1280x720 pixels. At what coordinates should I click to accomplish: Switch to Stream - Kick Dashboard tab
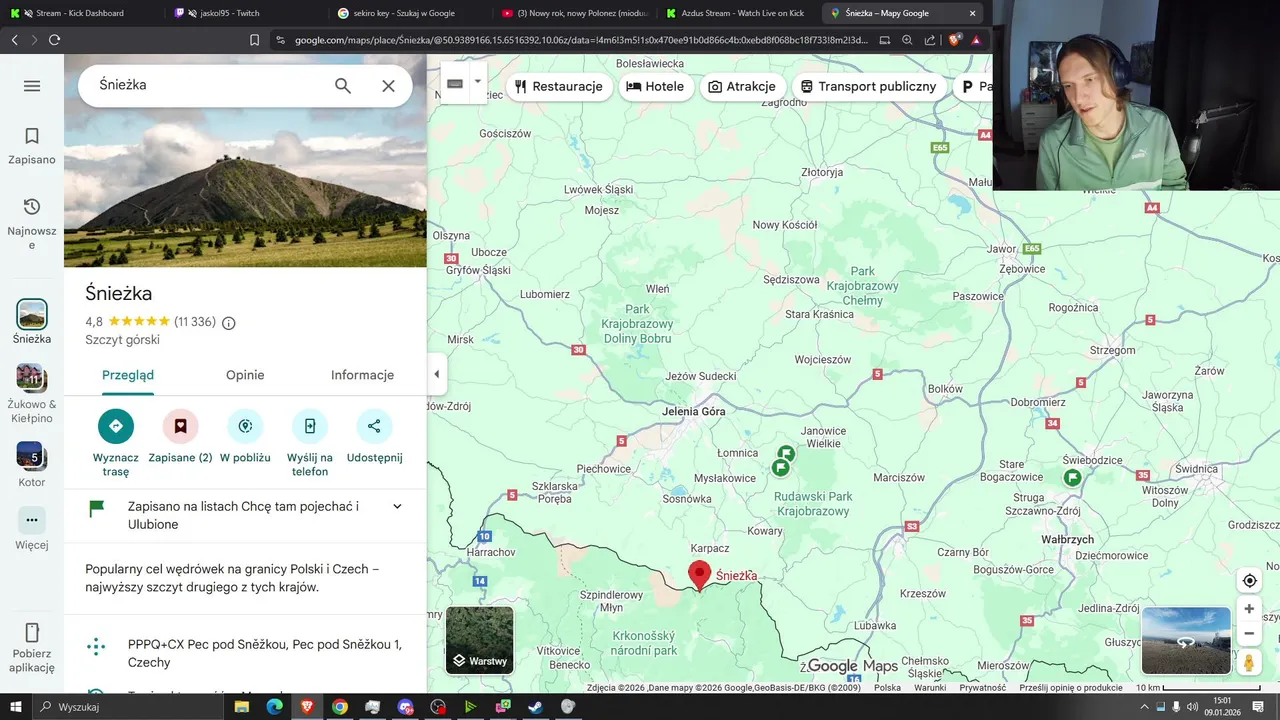tap(80, 13)
